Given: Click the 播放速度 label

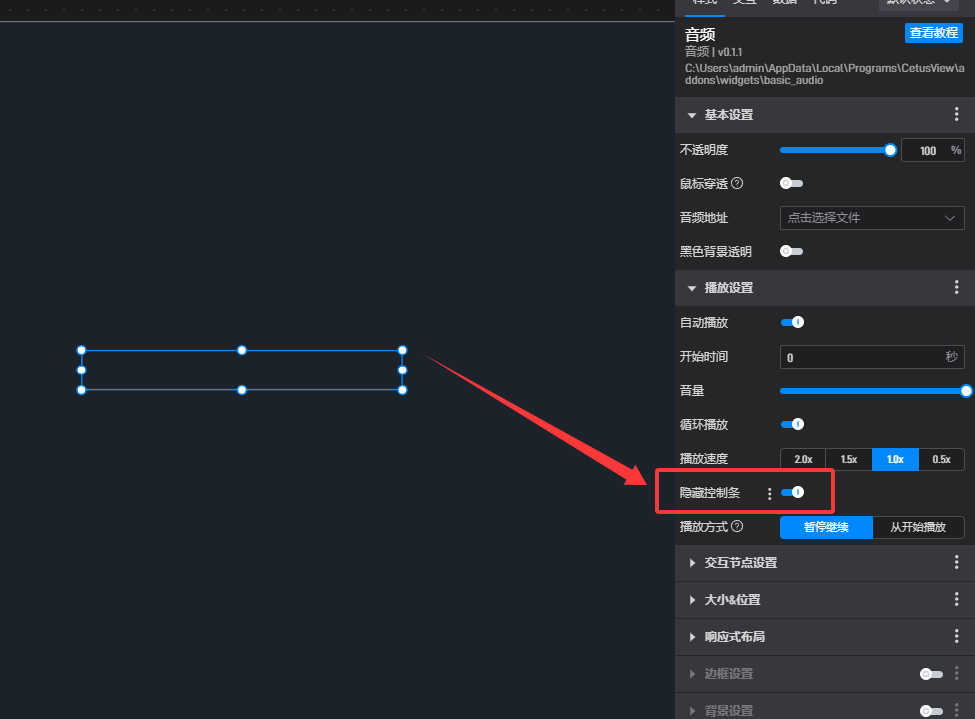Looking at the screenshot, I should click(x=704, y=458).
